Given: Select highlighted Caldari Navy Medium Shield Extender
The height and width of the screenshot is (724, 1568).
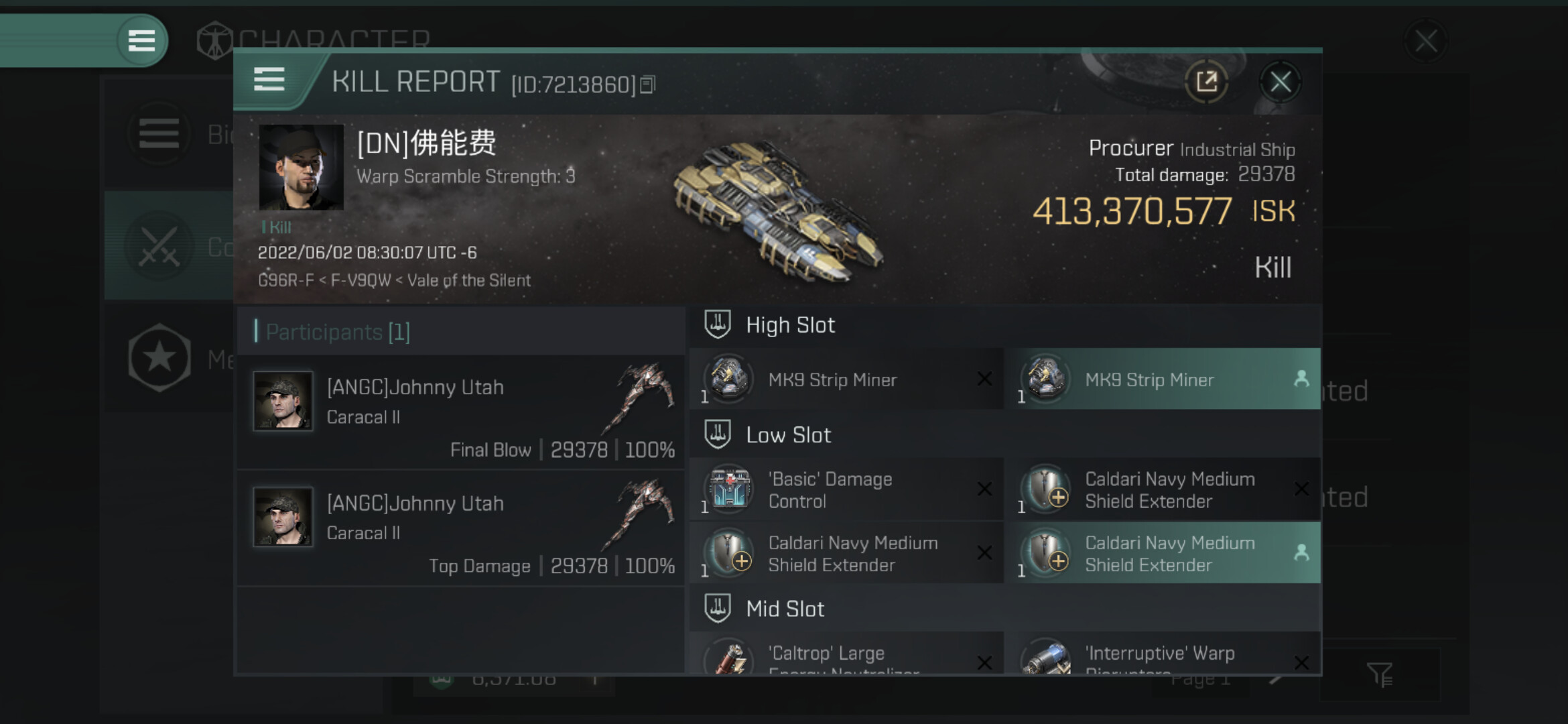Looking at the screenshot, I should coord(1166,554).
